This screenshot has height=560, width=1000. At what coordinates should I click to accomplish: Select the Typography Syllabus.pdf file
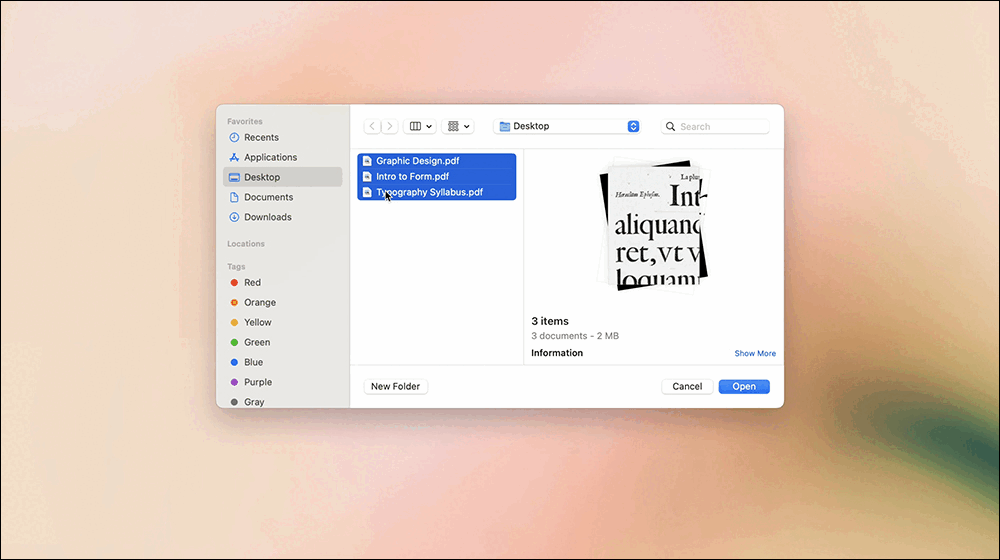(x=429, y=192)
